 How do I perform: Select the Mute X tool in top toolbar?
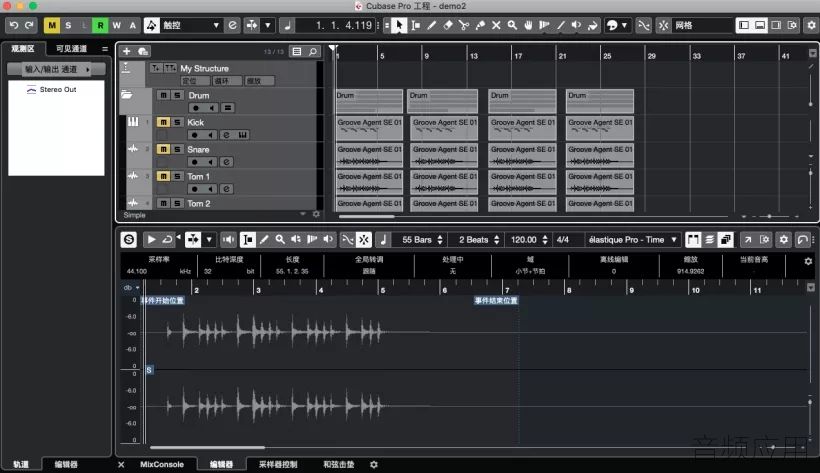[496, 25]
